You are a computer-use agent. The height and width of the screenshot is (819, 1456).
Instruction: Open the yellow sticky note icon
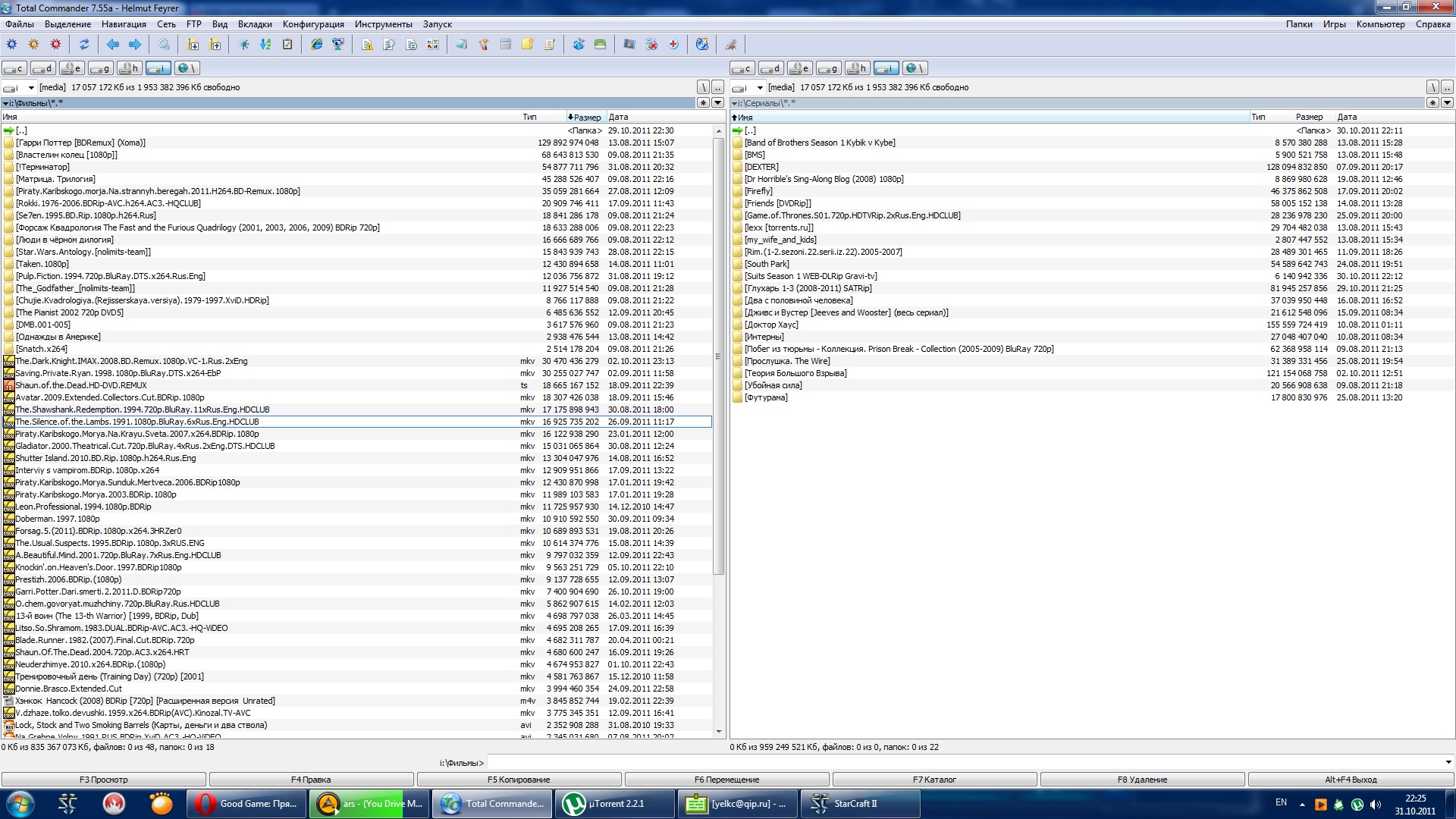(528, 45)
